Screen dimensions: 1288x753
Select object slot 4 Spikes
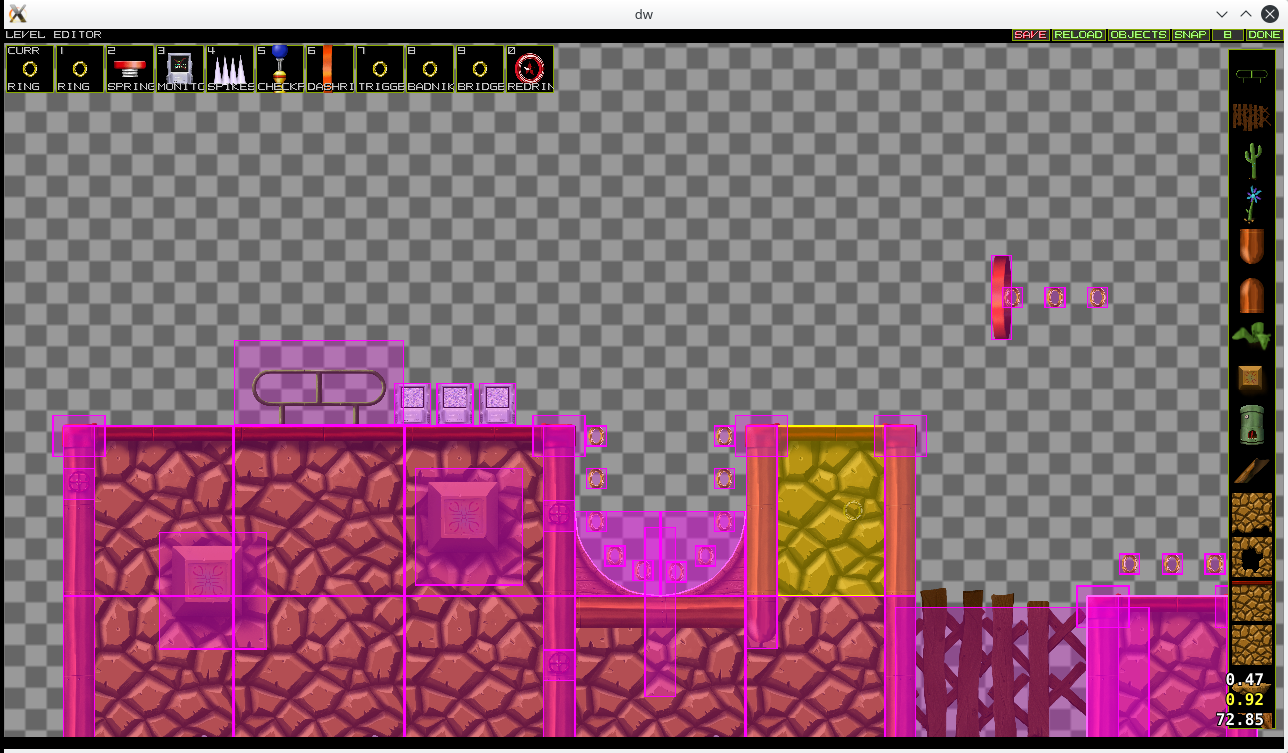(230, 69)
